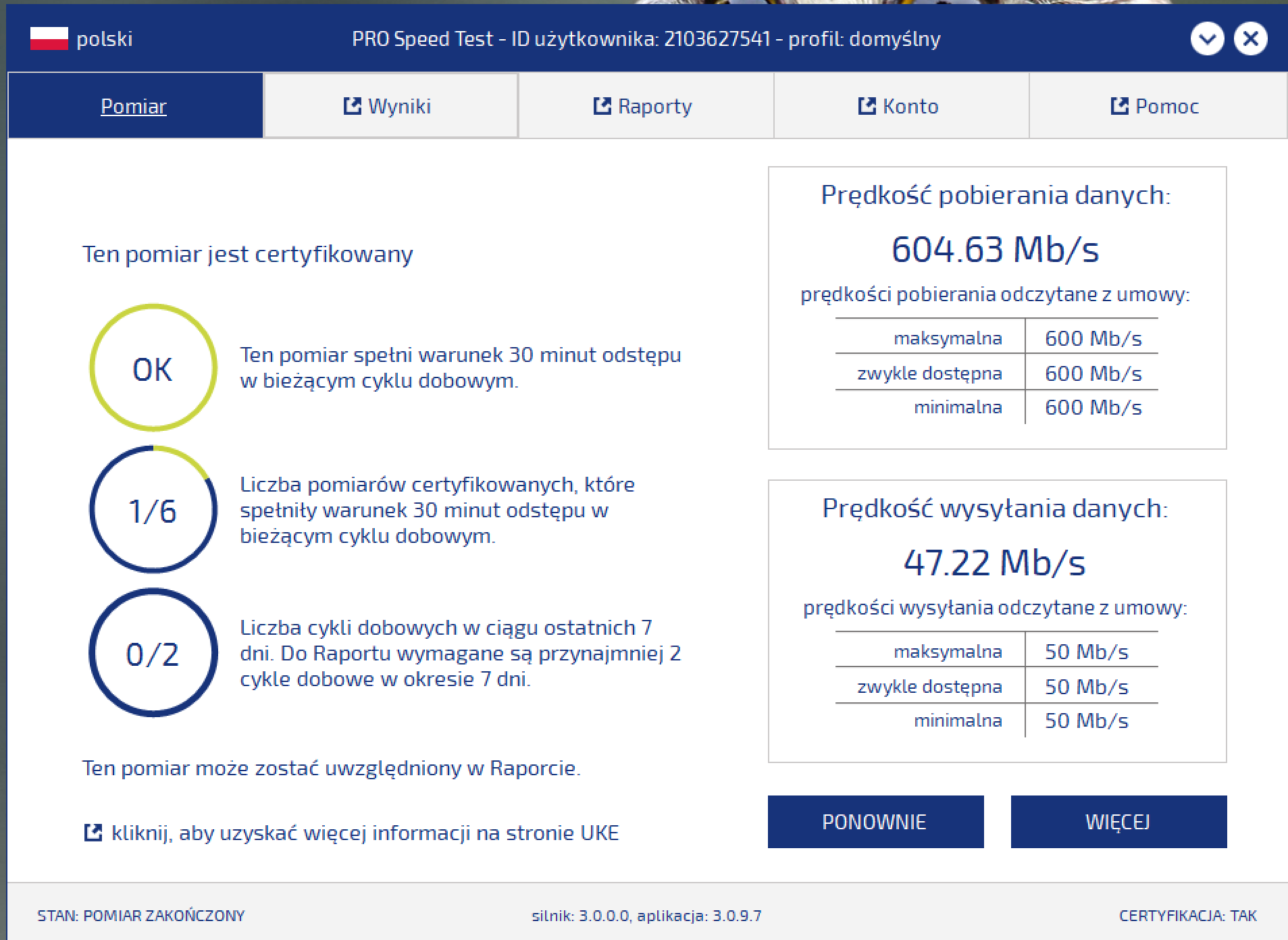Close the PRO Speed Test window
The width and height of the screenshot is (1288, 940).
1250,38
